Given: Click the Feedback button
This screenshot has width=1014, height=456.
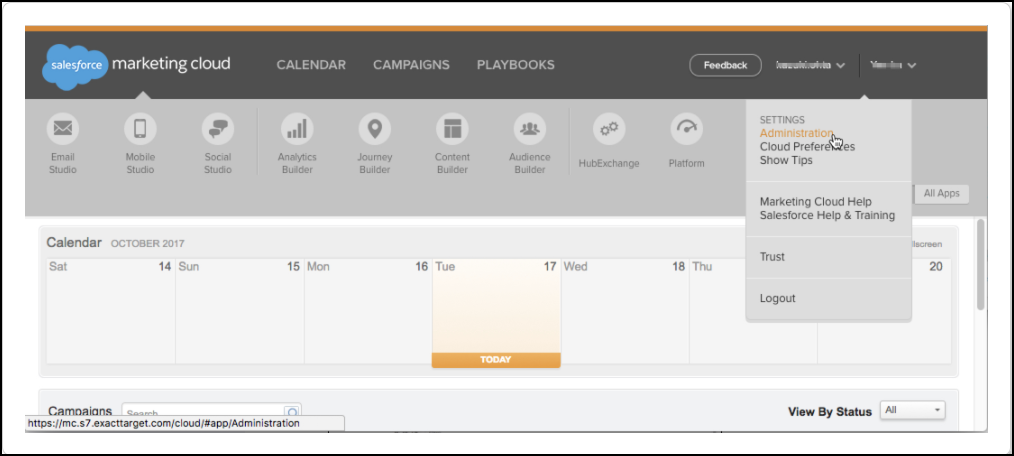Looking at the screenshot, I should click(725, 65).
